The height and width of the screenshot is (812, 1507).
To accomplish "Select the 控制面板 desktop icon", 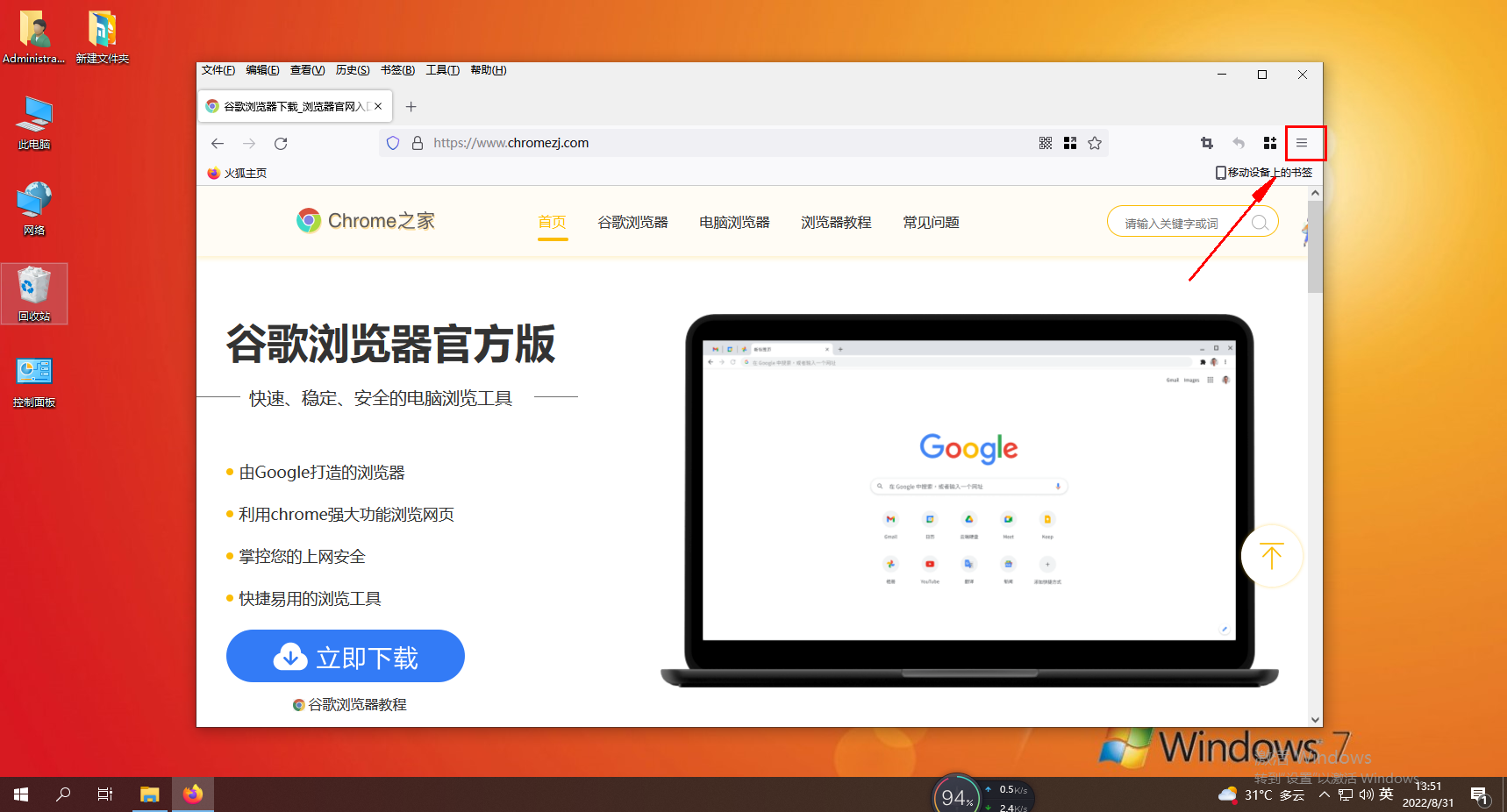I will 34,381.
